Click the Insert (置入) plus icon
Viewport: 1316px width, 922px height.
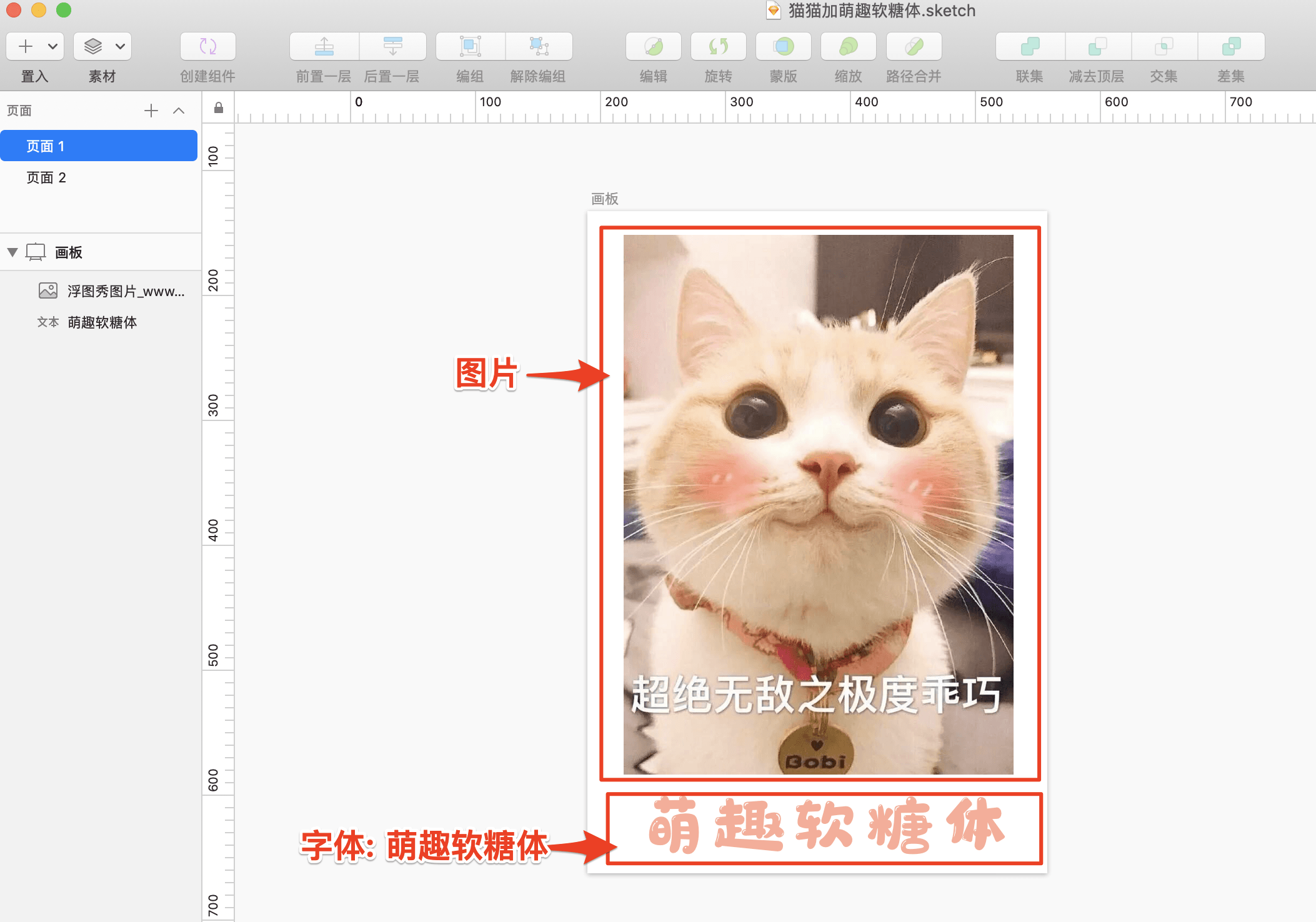click(x=25, y=46)
